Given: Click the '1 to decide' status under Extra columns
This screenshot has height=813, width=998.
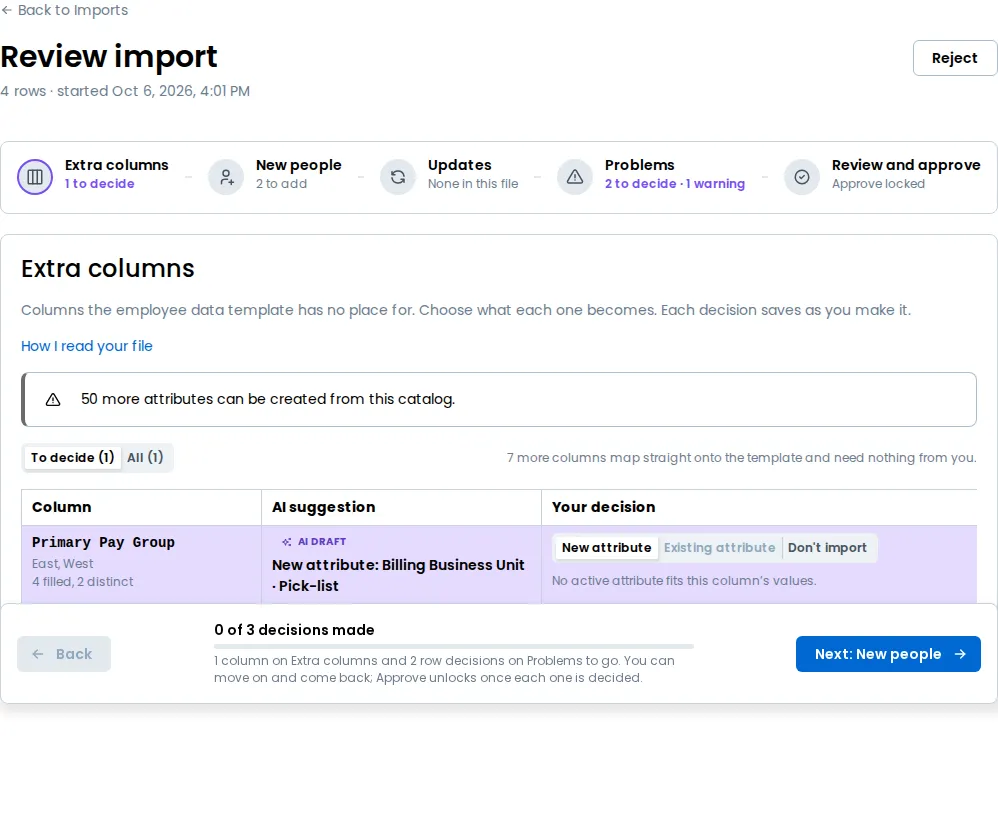Looking at the screenshot, I should (99, 183).
